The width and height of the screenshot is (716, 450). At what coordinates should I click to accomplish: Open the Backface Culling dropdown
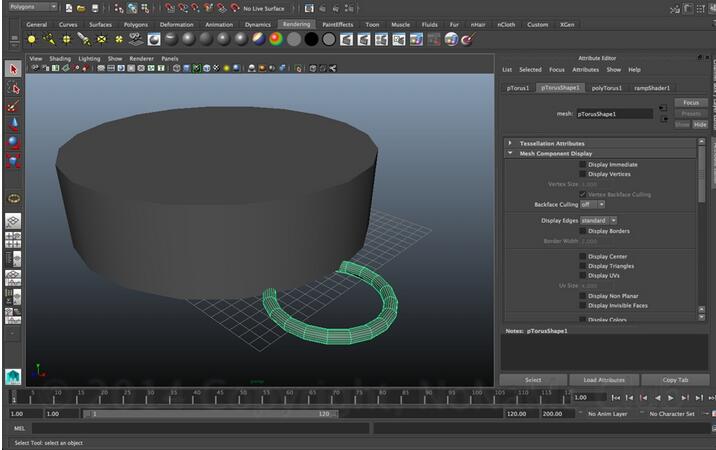(x=592, y=204)
